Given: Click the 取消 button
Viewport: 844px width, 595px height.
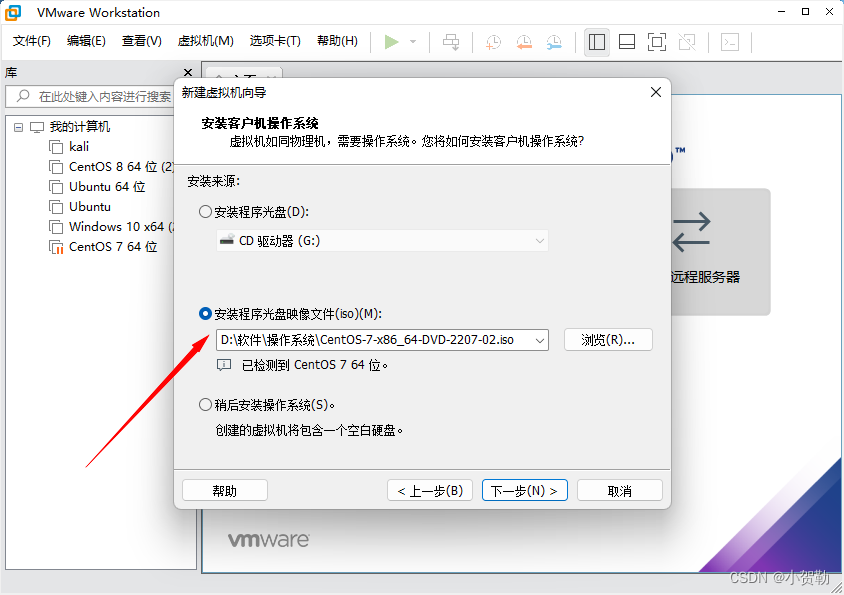Looking at the screenshot, I should (620, 491).
